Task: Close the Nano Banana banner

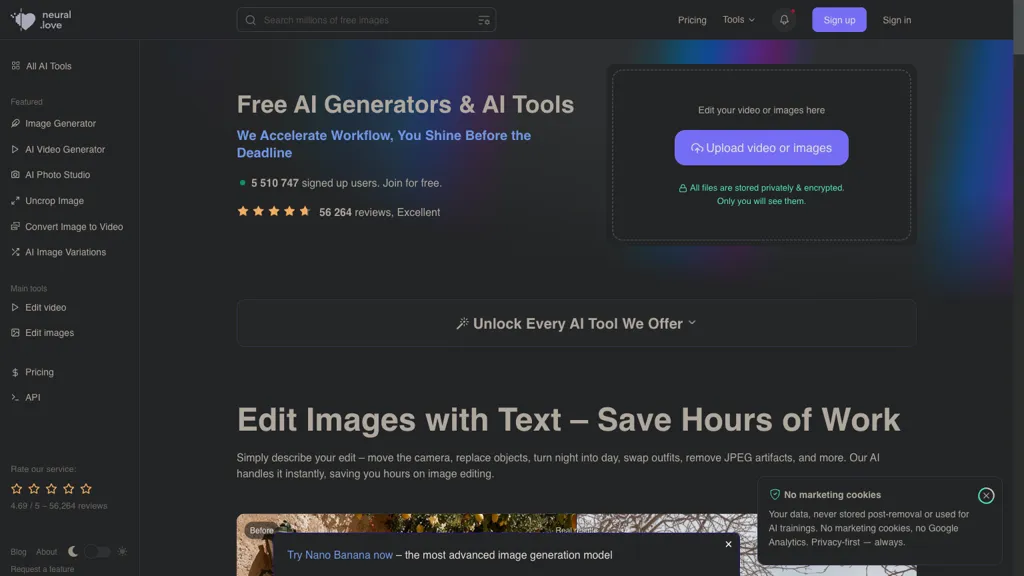Action: coord(728,544)
